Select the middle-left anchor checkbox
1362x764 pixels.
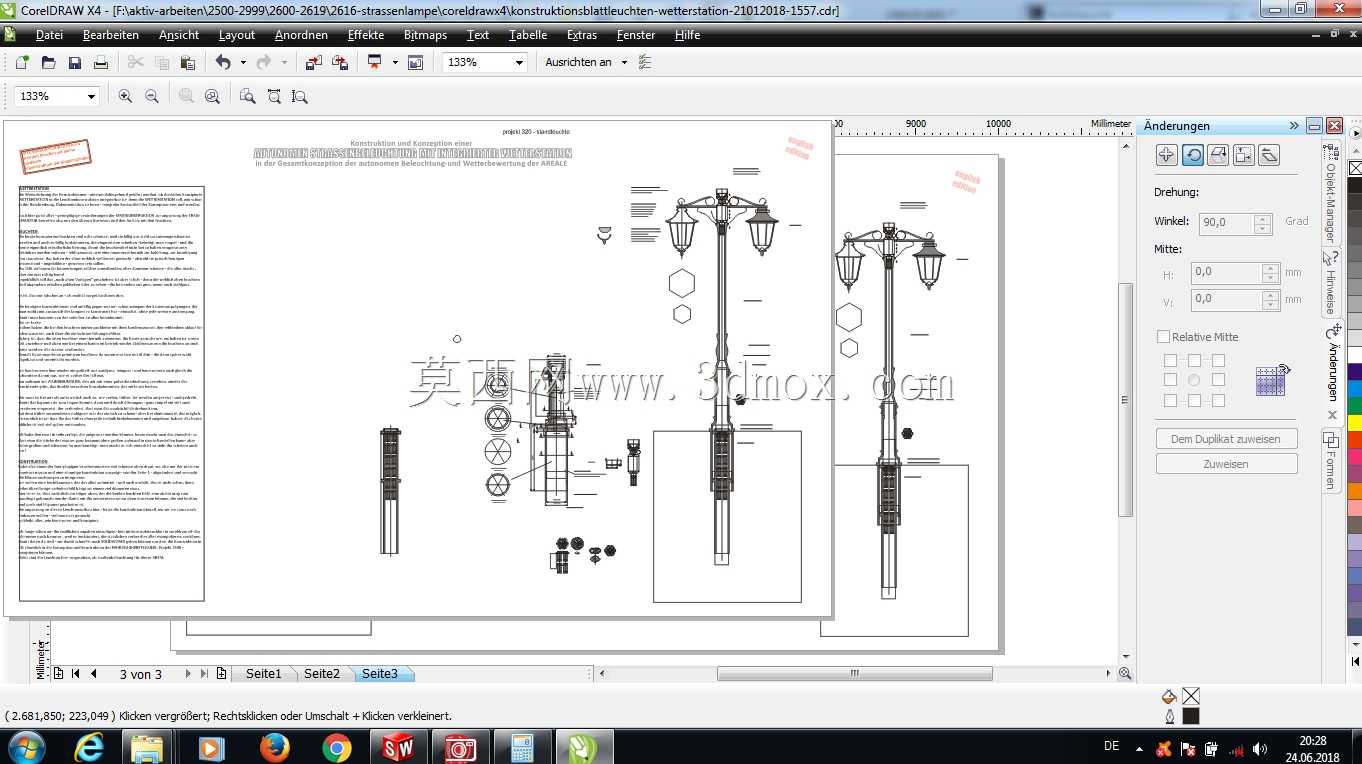click(x=1170, y=380)
